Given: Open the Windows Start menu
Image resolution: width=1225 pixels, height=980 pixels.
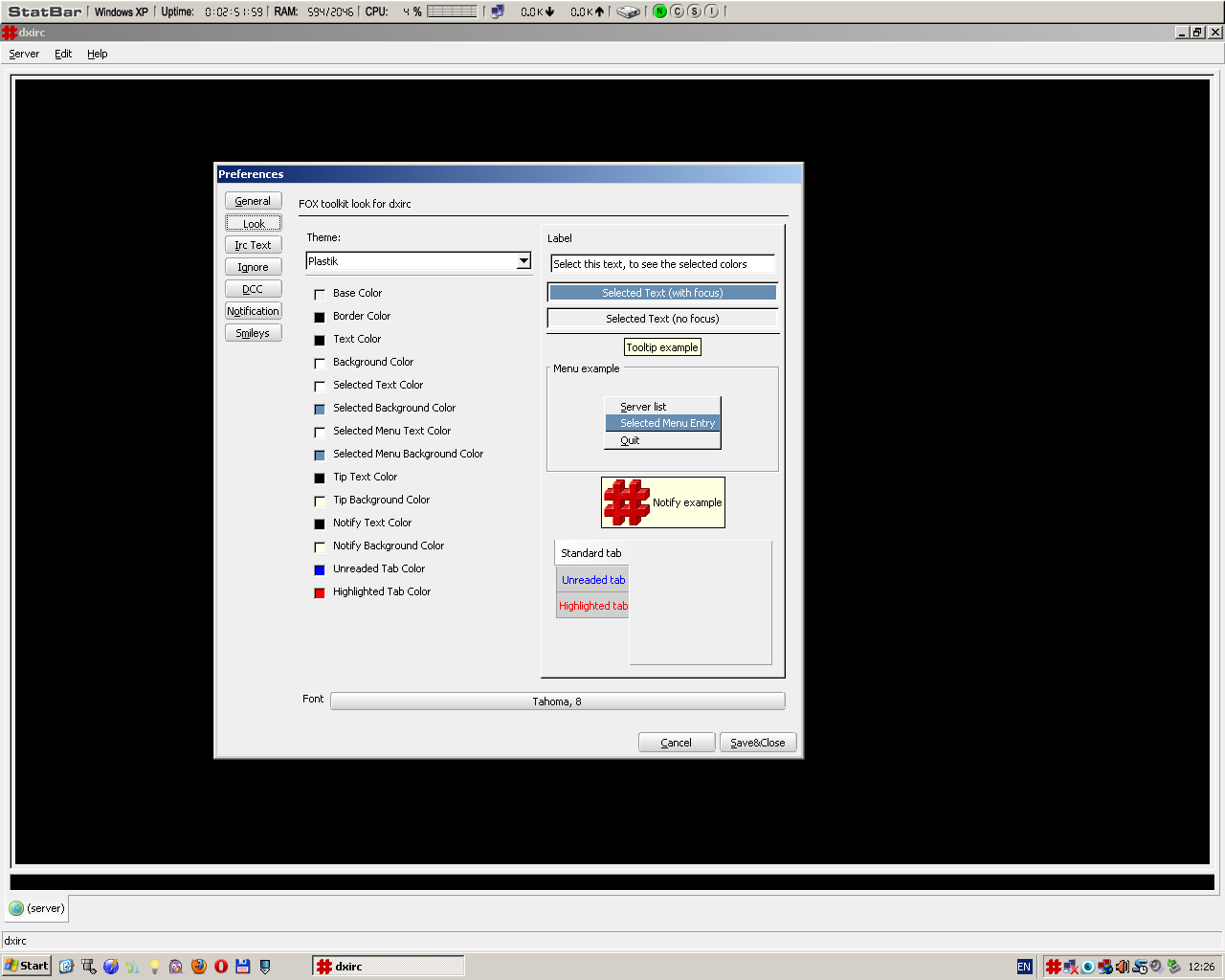Looking at the screenshot, I should click(27, 967).
